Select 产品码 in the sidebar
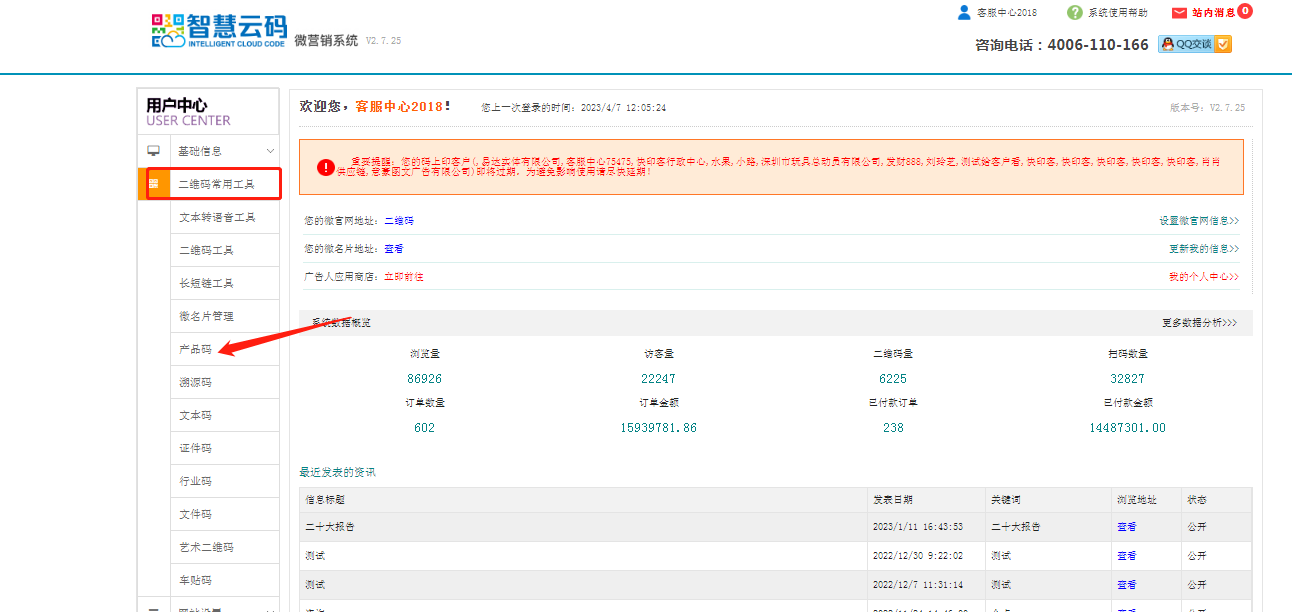This screenshot has height=612, width=1292. pos(195,349)
